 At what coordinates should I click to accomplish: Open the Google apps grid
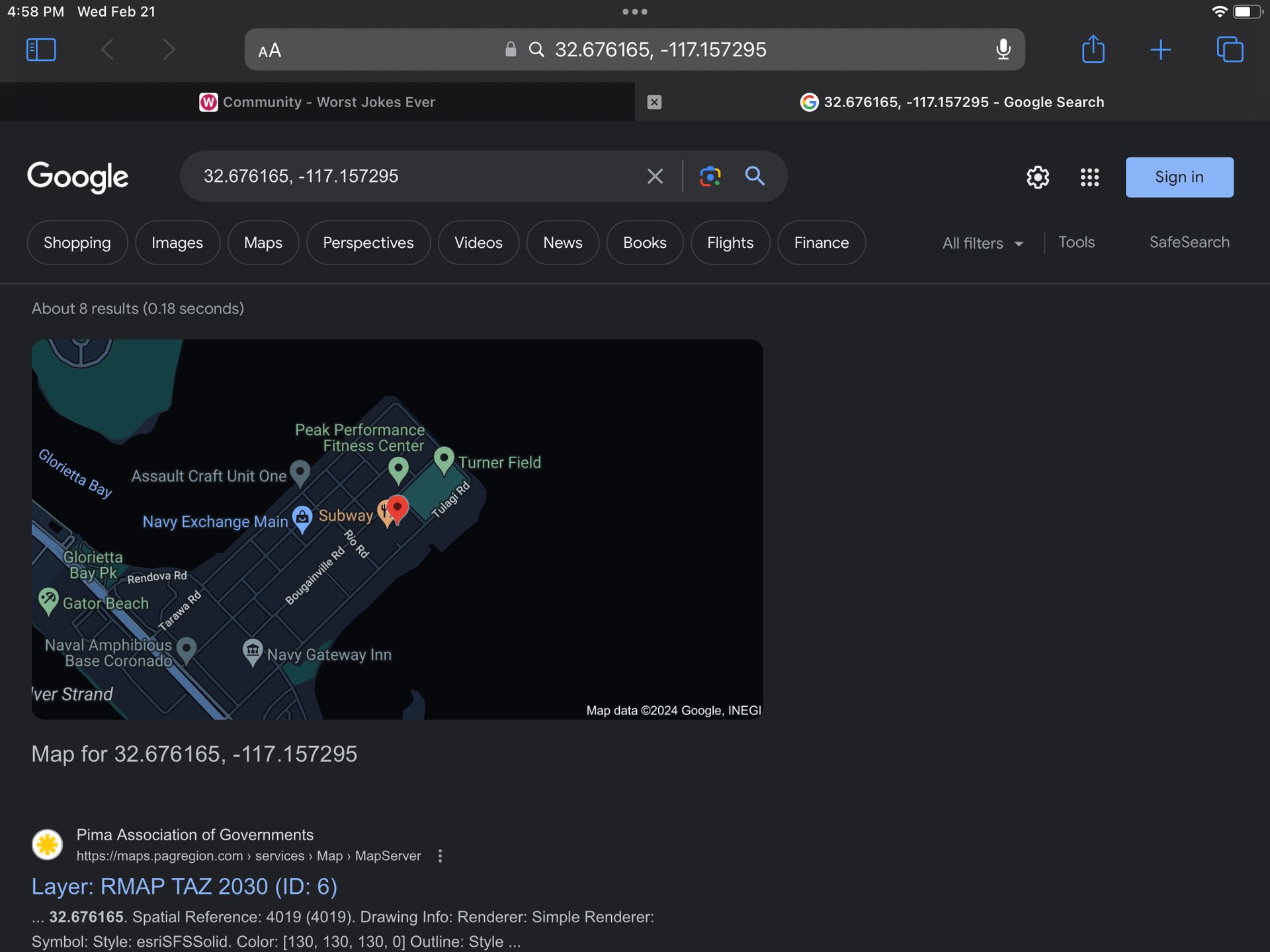(1089, 177)
